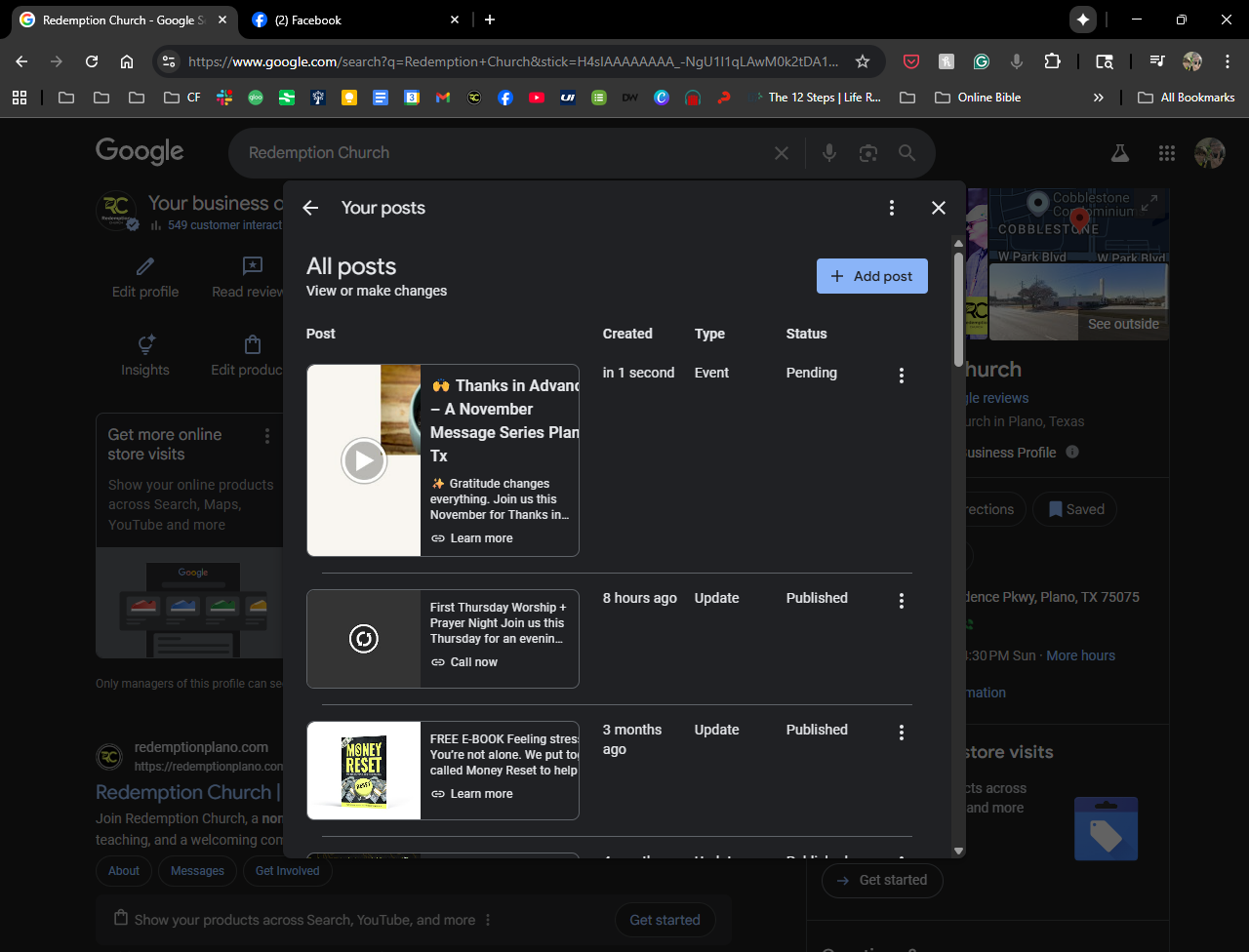This screenshot has height=952, width=1249.
Task: Open the Online Bible bookmark folder
Action: click(978, 98)
